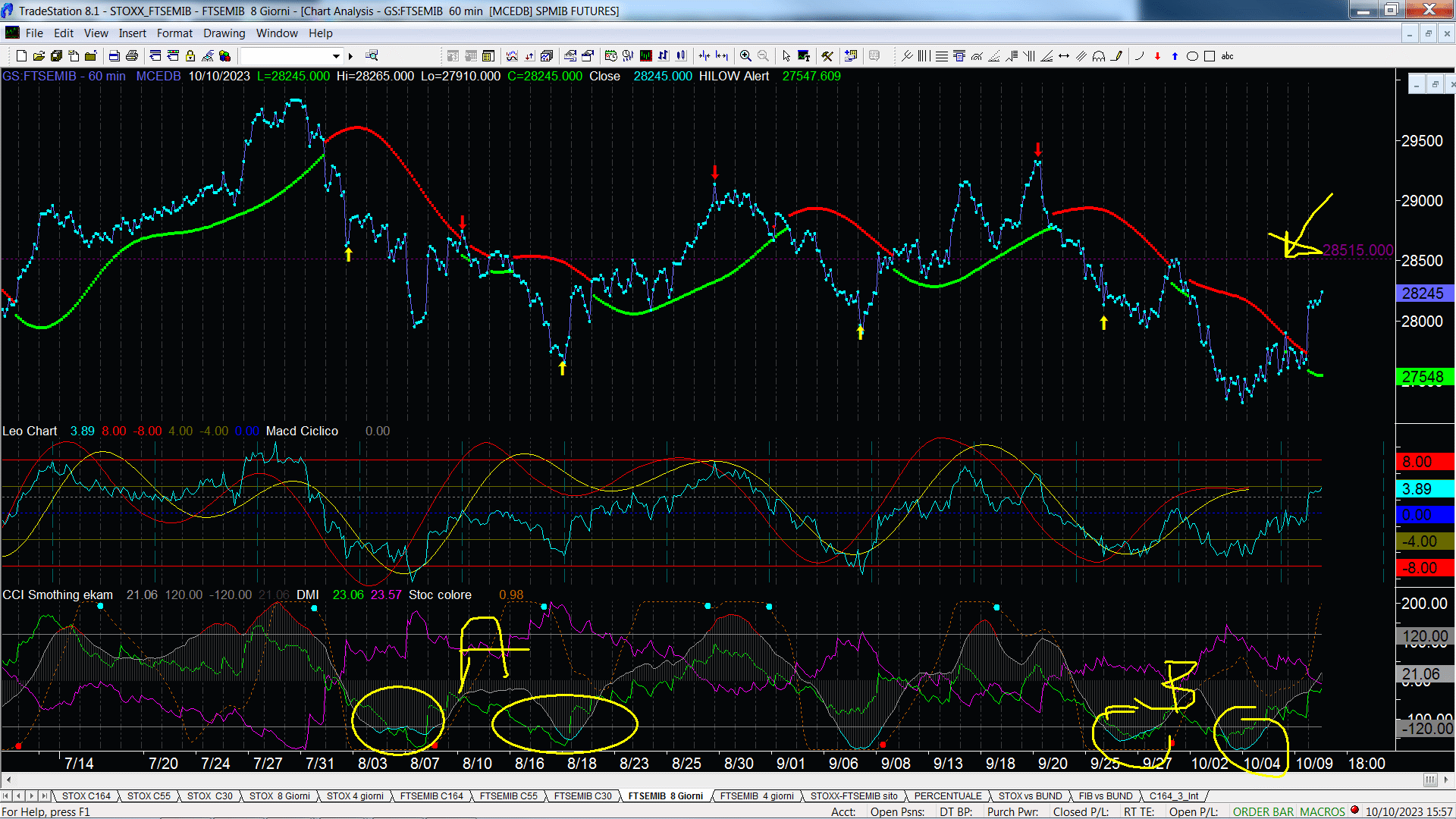Create a new document with the New icon
1456x819 pixels.
click(21, 56)
